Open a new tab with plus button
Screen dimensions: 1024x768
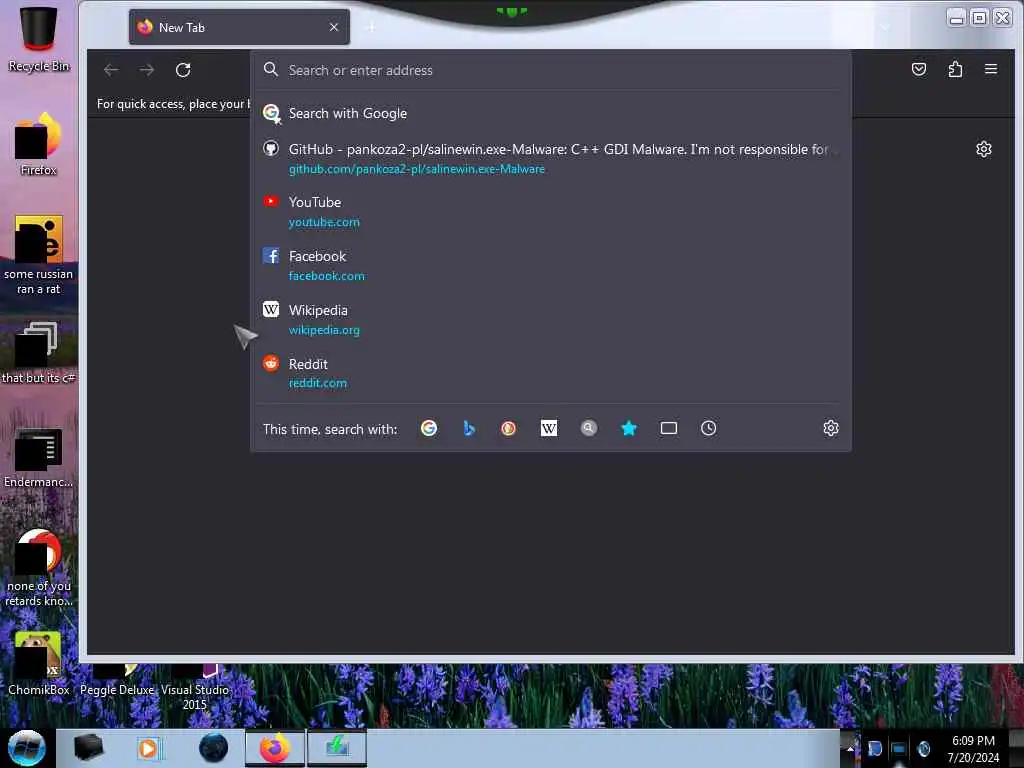point(372,27)
